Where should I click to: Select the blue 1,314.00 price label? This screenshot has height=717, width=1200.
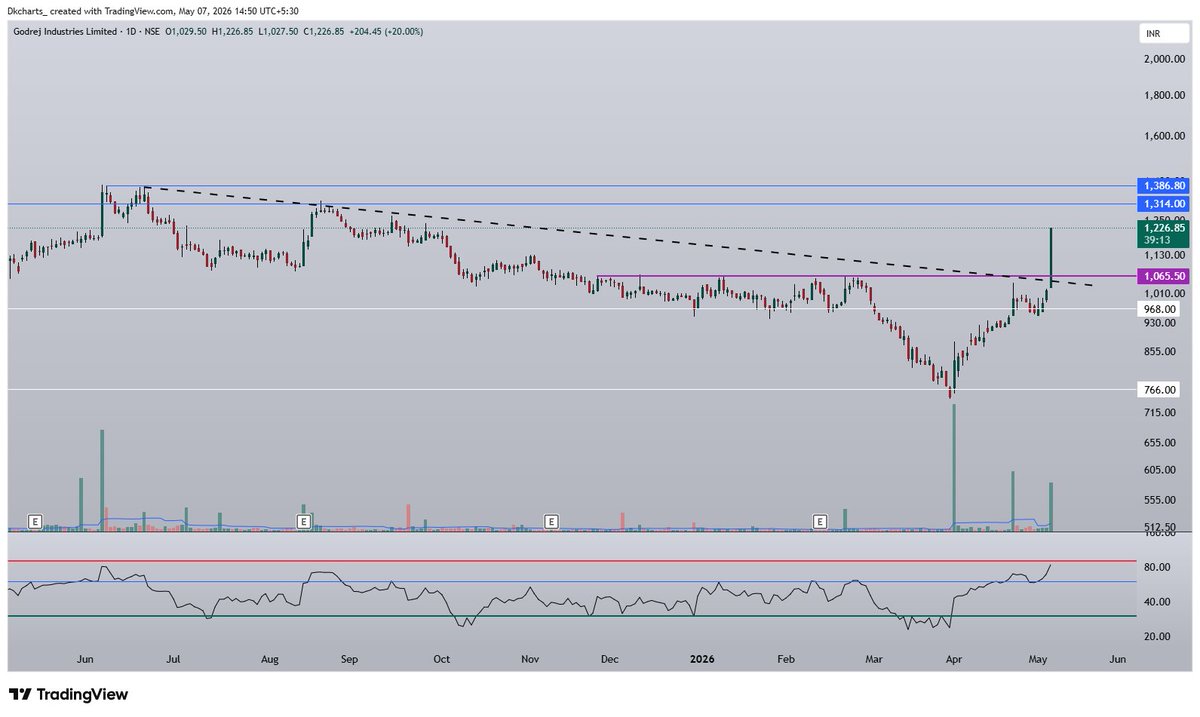coord(1163,203)
